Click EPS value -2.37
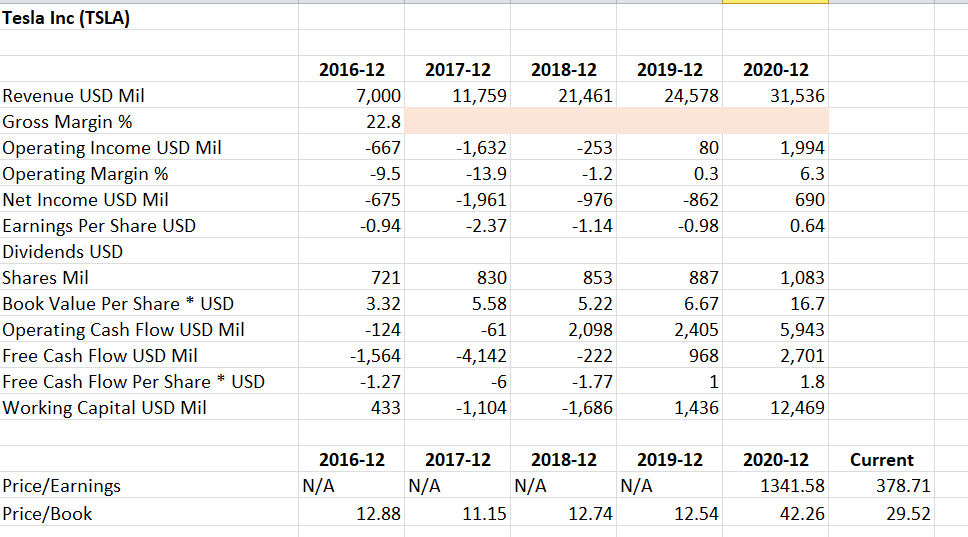 tap(486, 225)
